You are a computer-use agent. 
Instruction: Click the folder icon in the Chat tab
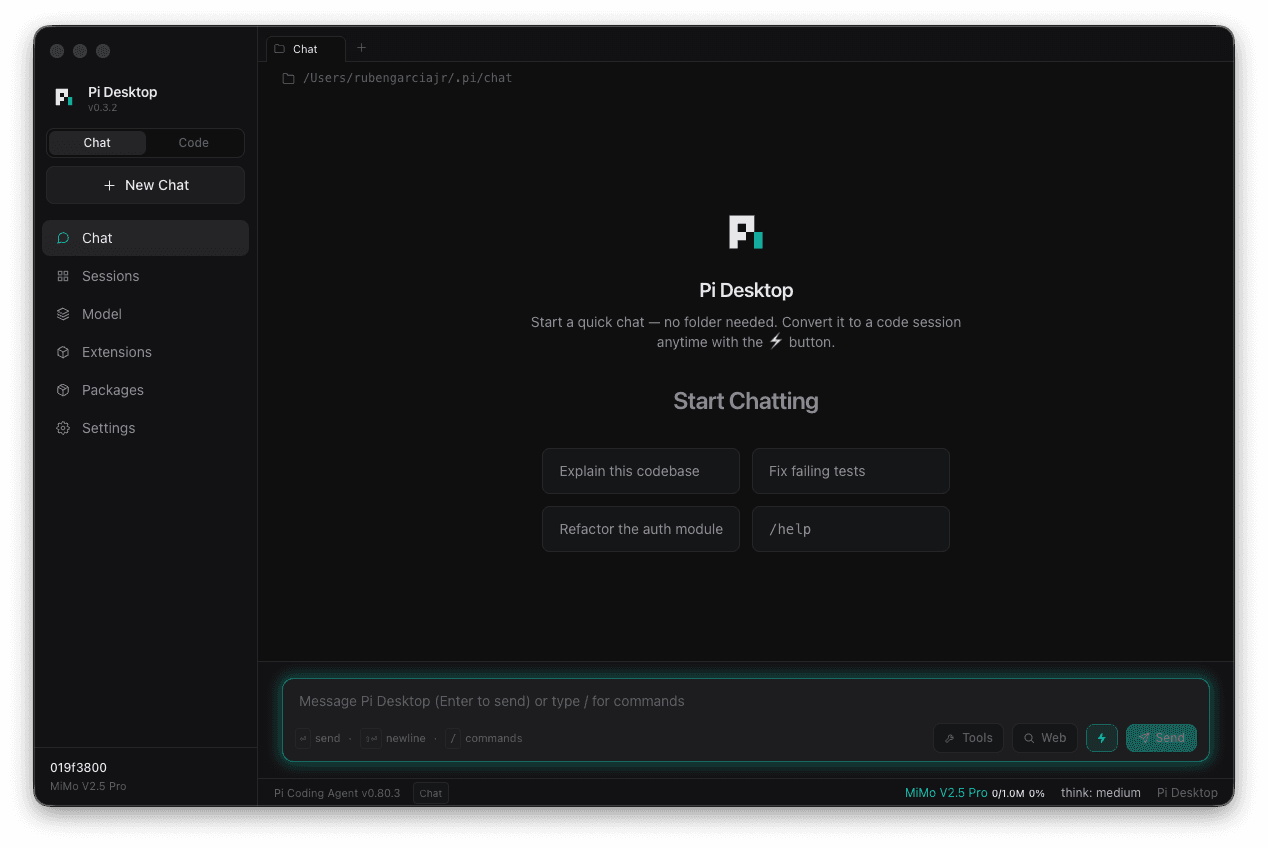pos(280,49)
